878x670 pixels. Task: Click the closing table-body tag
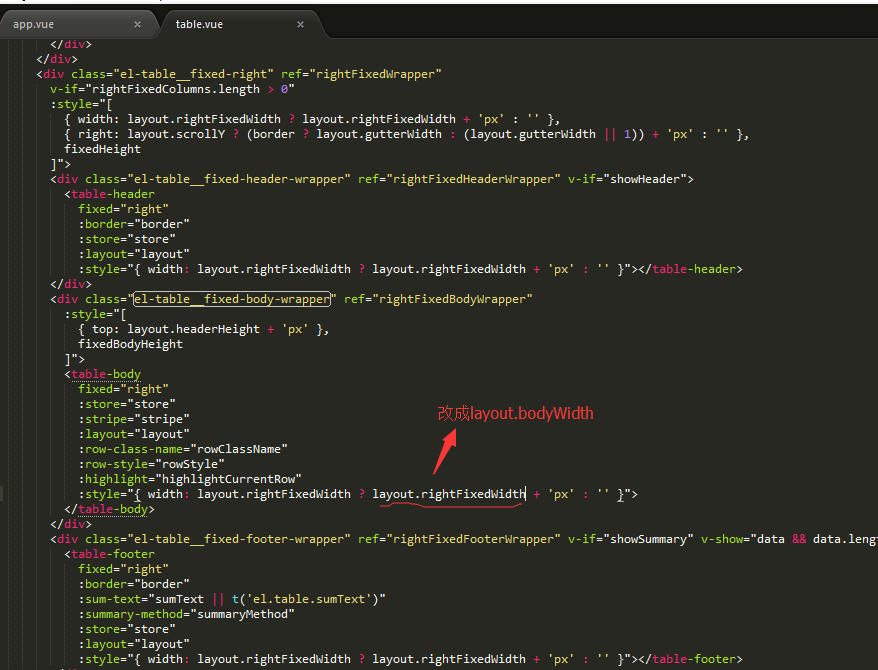click(110, 509)
